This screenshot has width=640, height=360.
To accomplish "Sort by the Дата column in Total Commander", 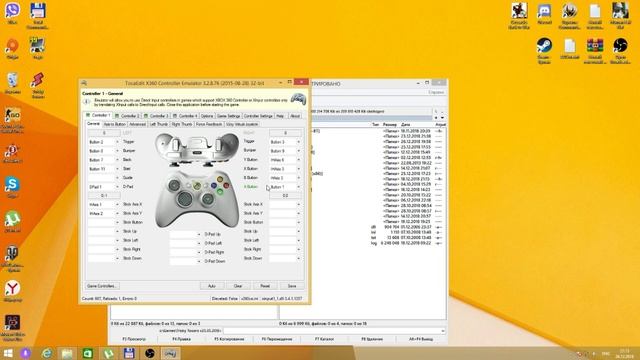I will pyautogui.click(x=405, y=124).
